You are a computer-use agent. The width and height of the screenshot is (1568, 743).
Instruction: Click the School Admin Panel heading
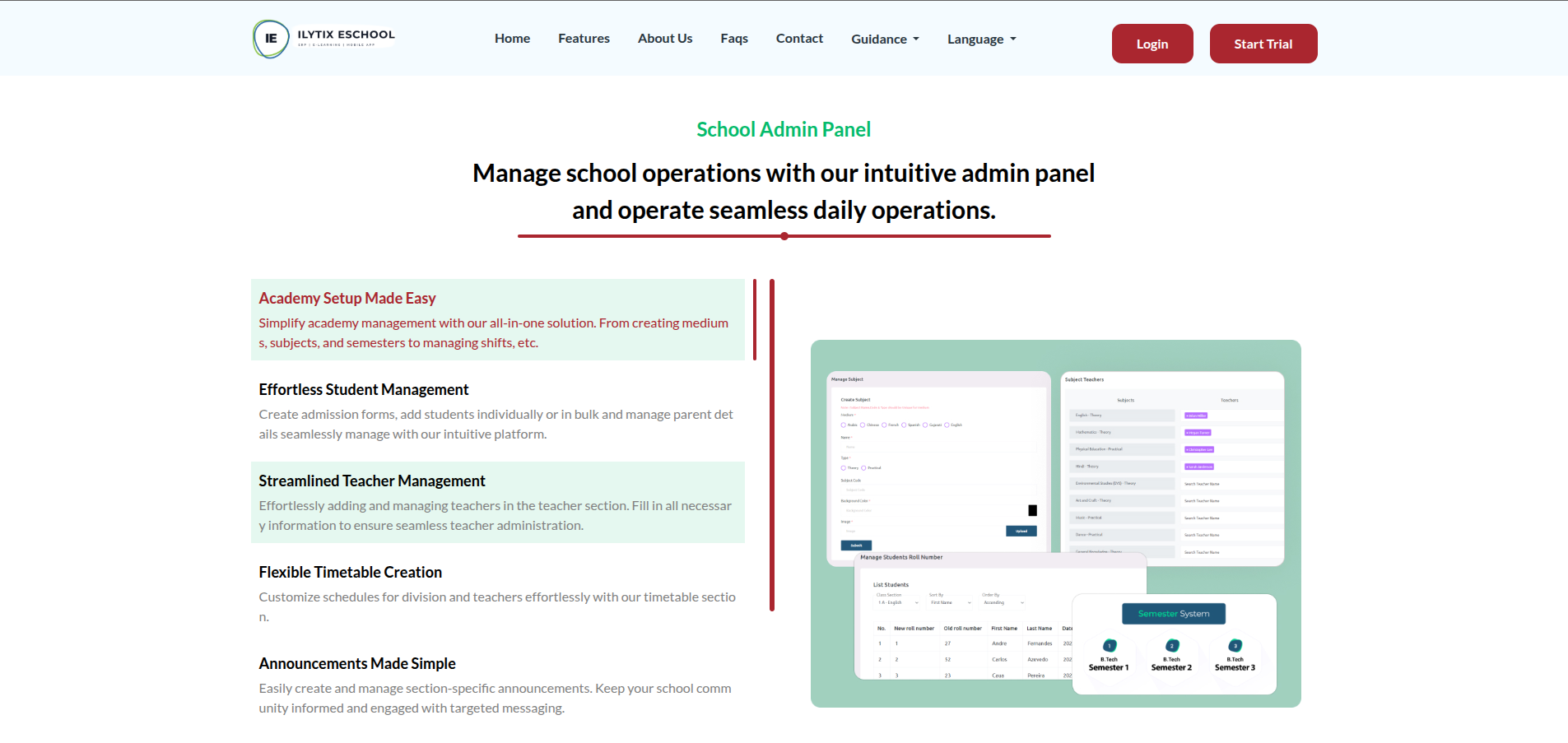click(784, 129)
